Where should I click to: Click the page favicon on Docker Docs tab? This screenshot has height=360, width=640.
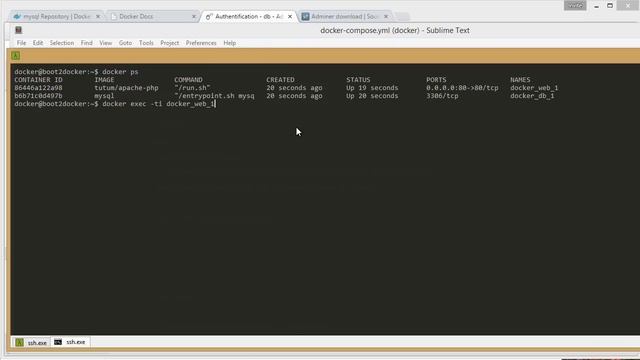(113, 16)
